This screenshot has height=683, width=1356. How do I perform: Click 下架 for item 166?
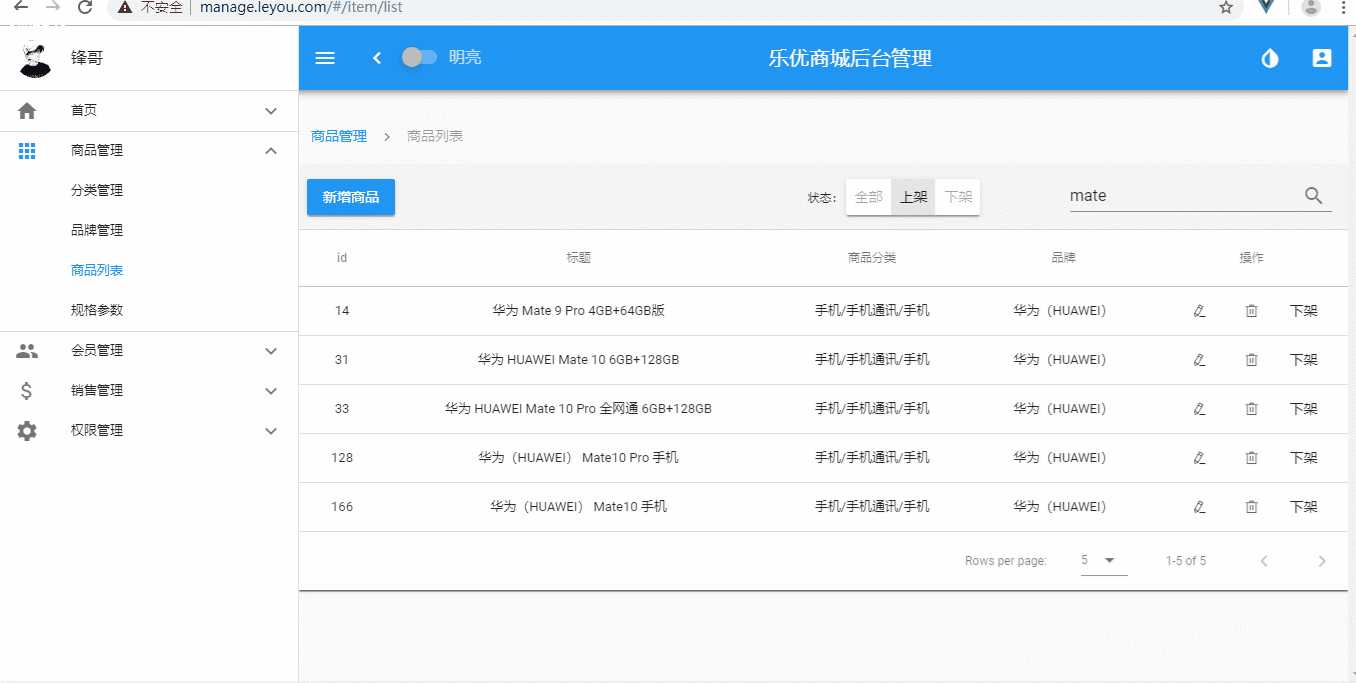[x=1304, y=507]
